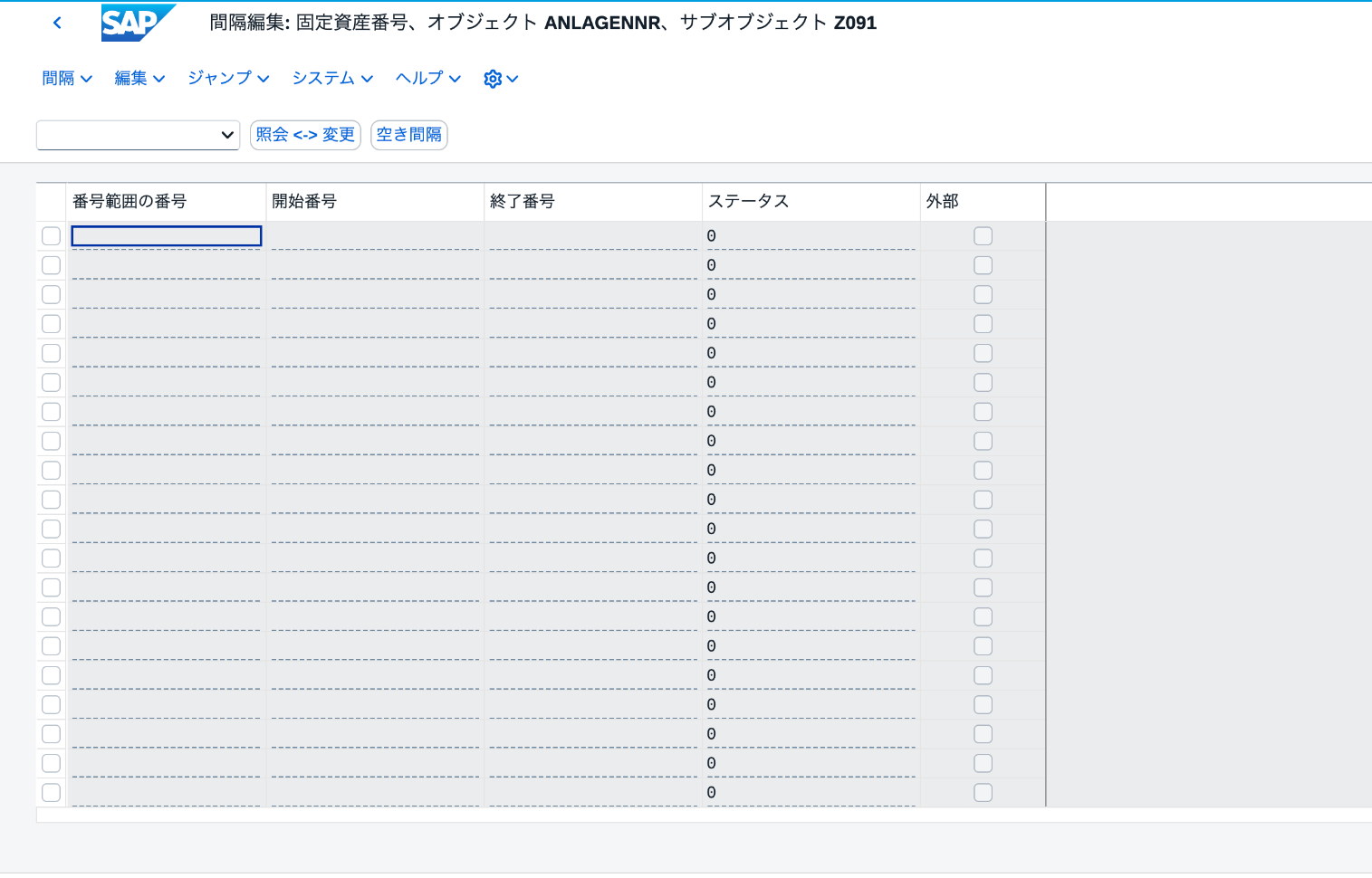The height and width of the screenshot is (878, 1372).
Task: Open the システム menu
Action: [x=332, y=79]
